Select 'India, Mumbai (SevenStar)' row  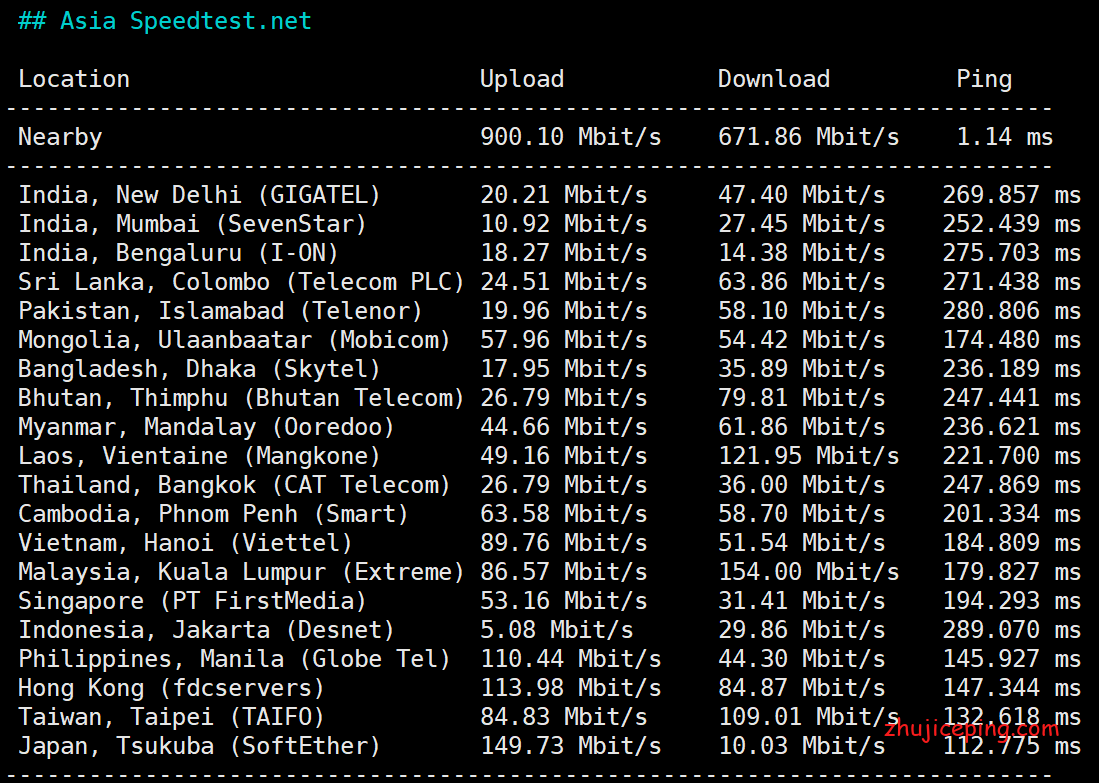[x=550, y=224]
